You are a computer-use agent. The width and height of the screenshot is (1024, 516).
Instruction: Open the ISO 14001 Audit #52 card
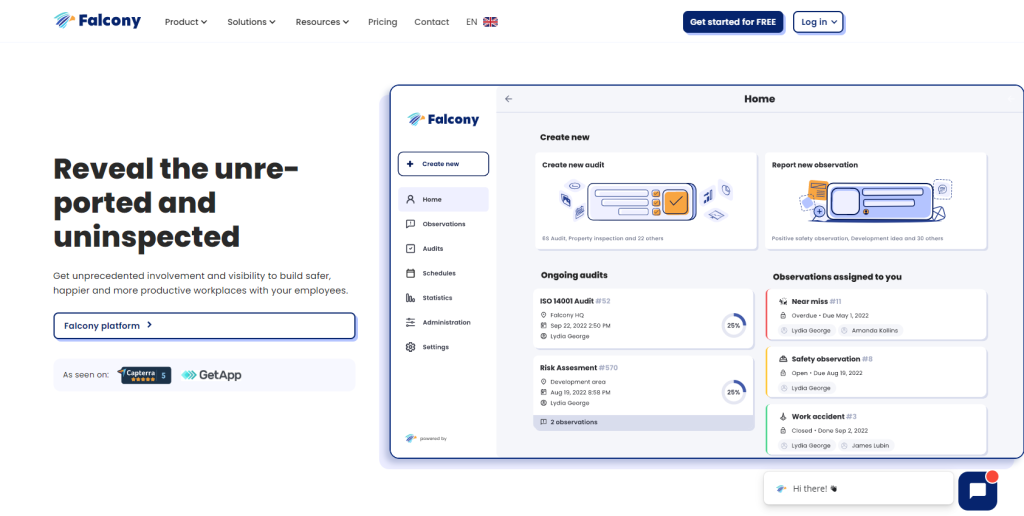[x=643, y=319]
